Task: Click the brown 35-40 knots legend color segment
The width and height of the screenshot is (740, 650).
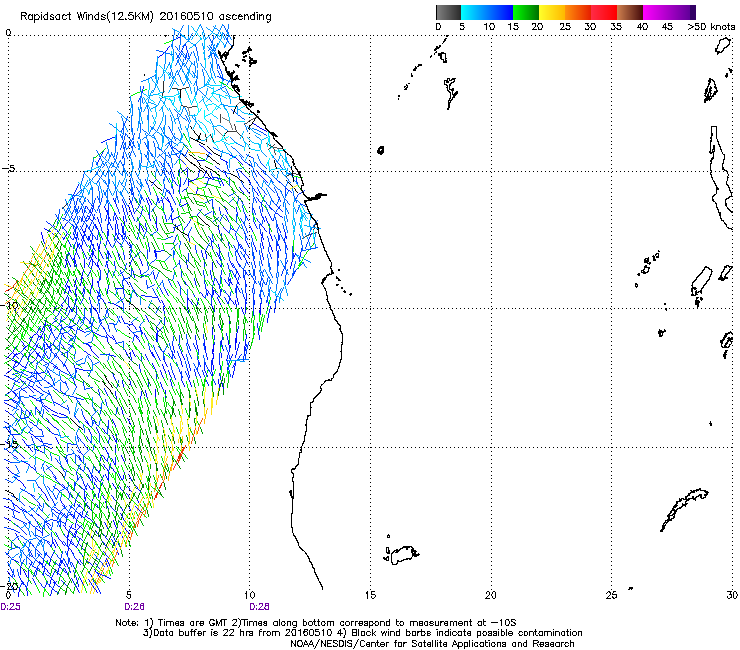Action: click(630, 12)
